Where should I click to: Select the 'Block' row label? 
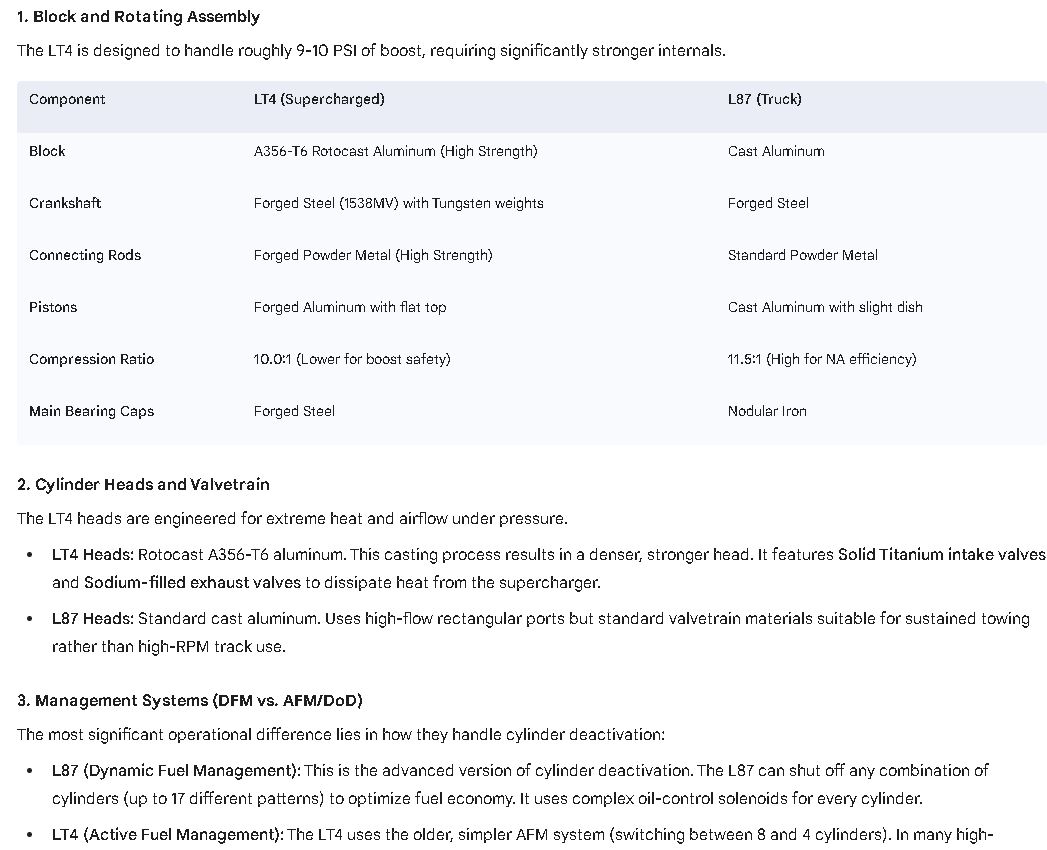point(47,152)
